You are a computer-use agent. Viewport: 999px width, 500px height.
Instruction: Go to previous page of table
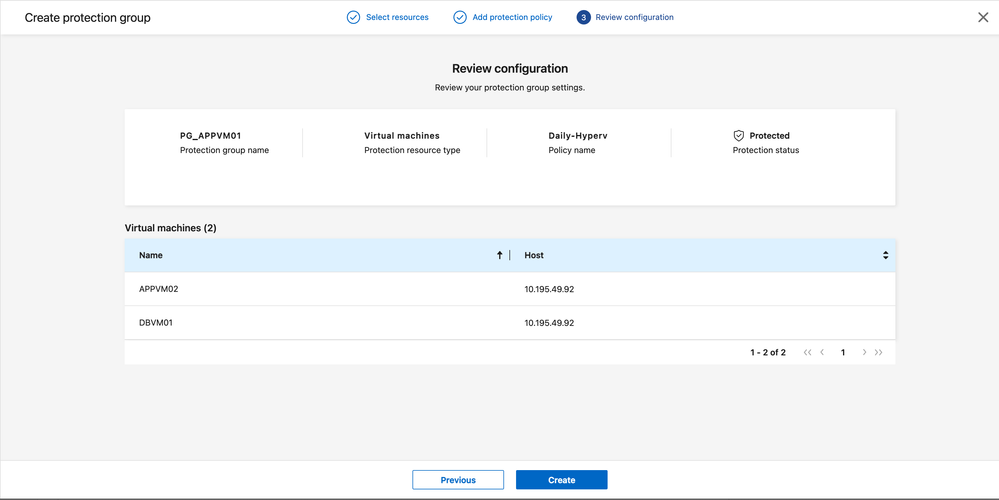[822, 352]
